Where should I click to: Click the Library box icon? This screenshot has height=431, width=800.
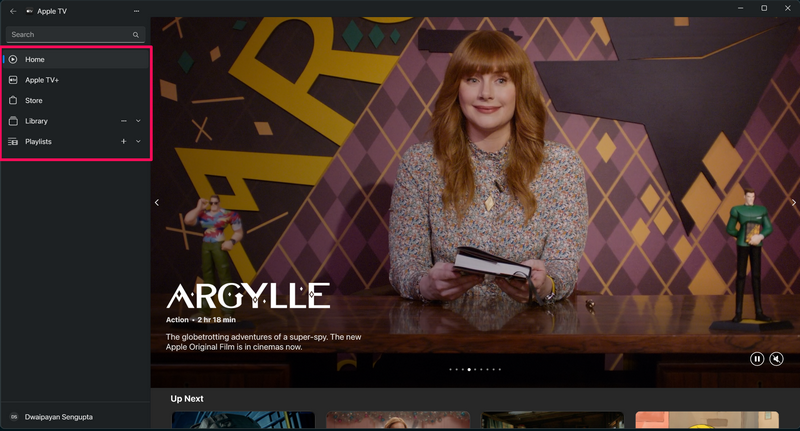[x=13, y=121]
